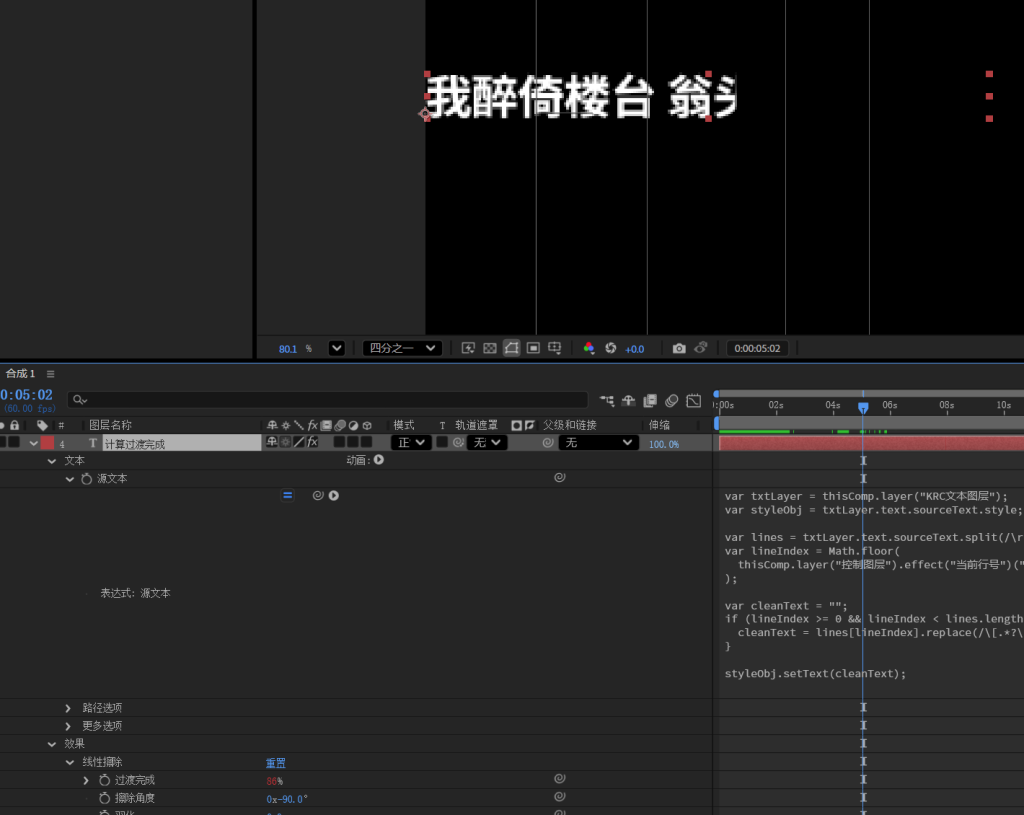Toggle the enable expression equals button
This screenshot has width=1024, height=815.
coord(288,495)
